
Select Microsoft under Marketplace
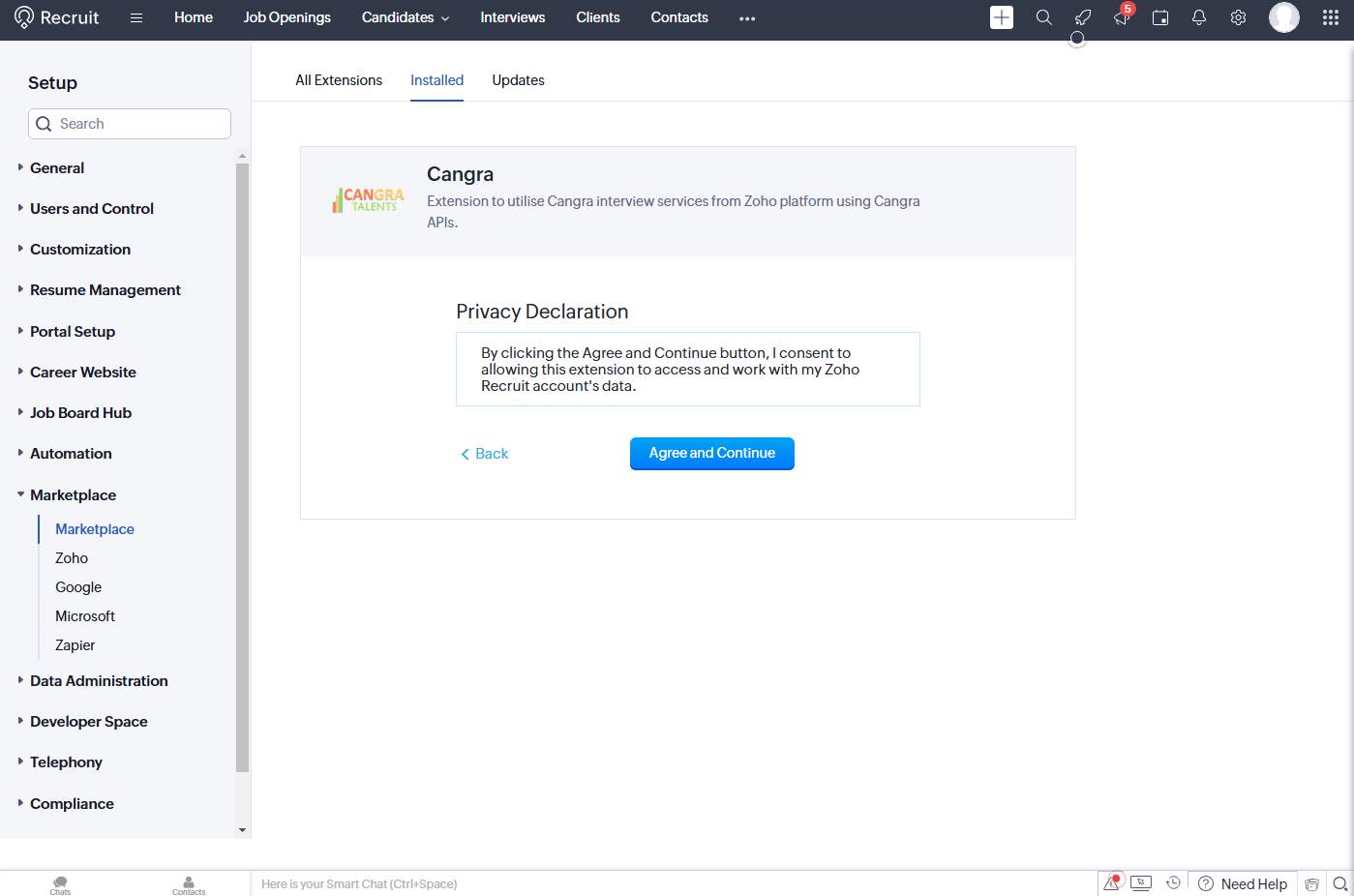coord(85,616)
